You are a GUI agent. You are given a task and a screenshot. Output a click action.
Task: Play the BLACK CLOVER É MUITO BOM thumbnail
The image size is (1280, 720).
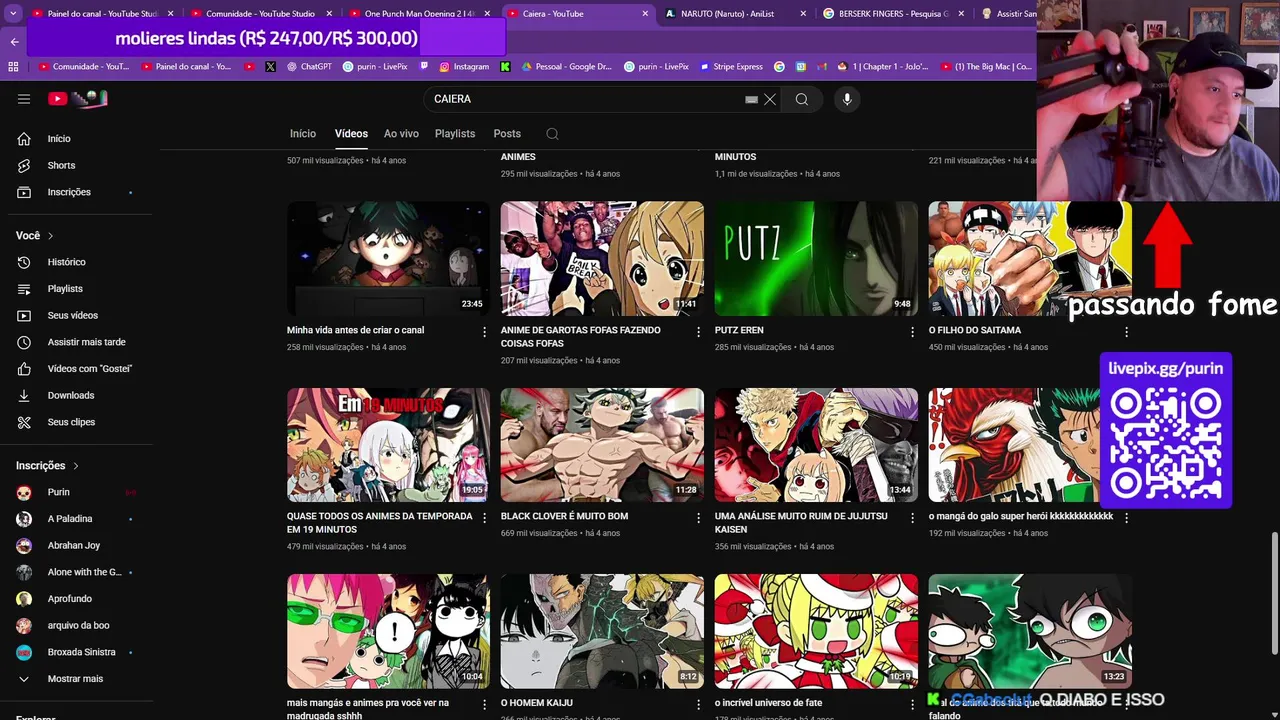[x=602, y=445]
